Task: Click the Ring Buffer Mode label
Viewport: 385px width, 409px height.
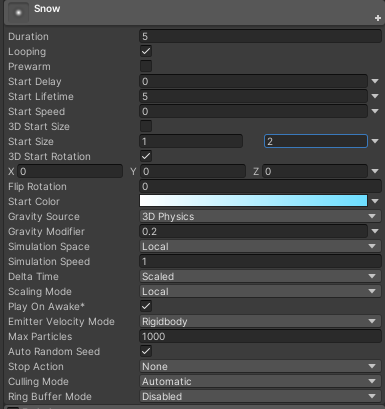Action: click(50, 396)
